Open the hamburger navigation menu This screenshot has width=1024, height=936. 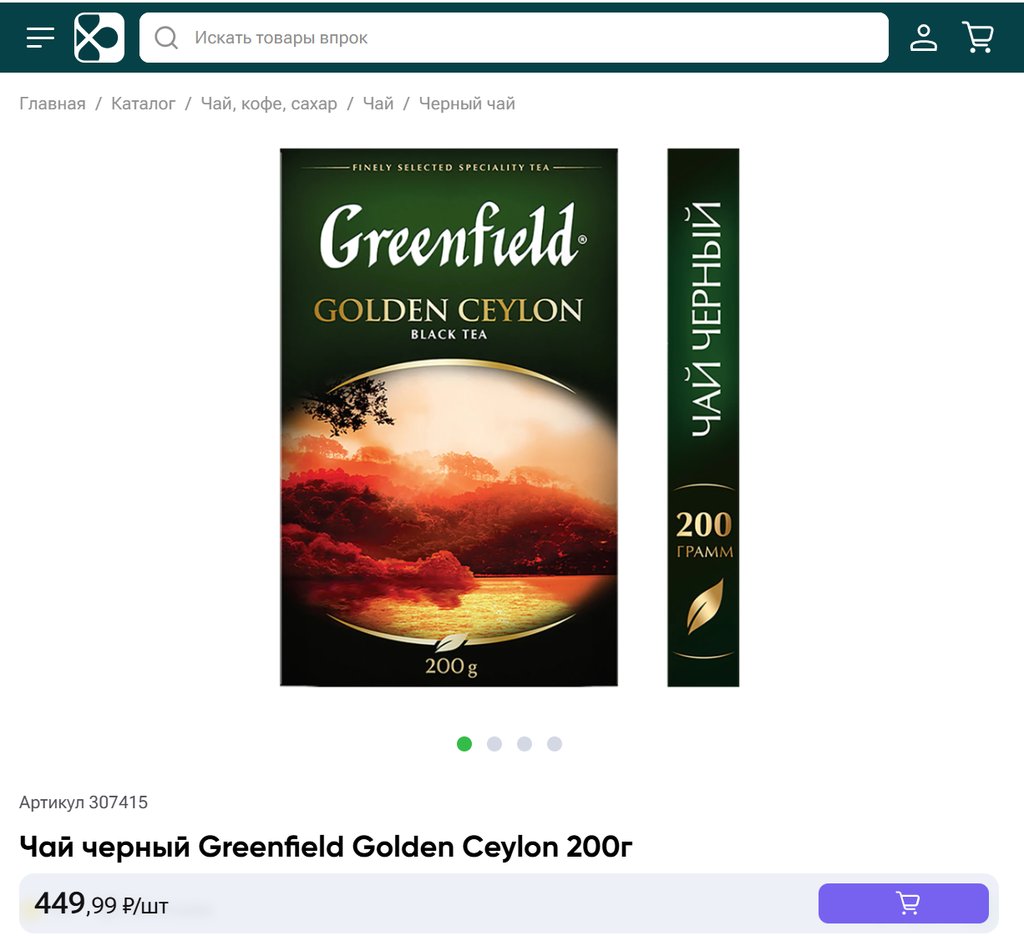(x=40, y=38)
